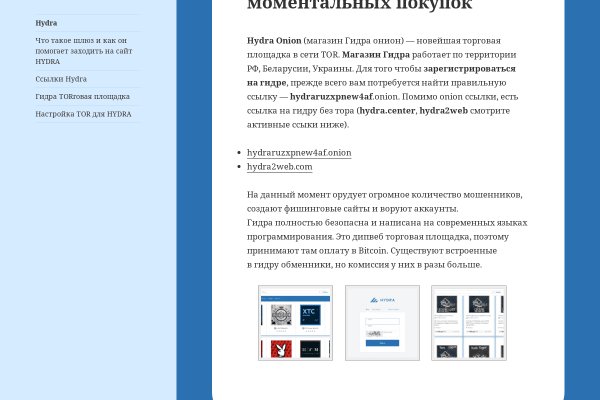This screenshot has height=400, width=600.
Task: Open the first screenshot thumbnail with shop tiles
Action: point(295,323)
